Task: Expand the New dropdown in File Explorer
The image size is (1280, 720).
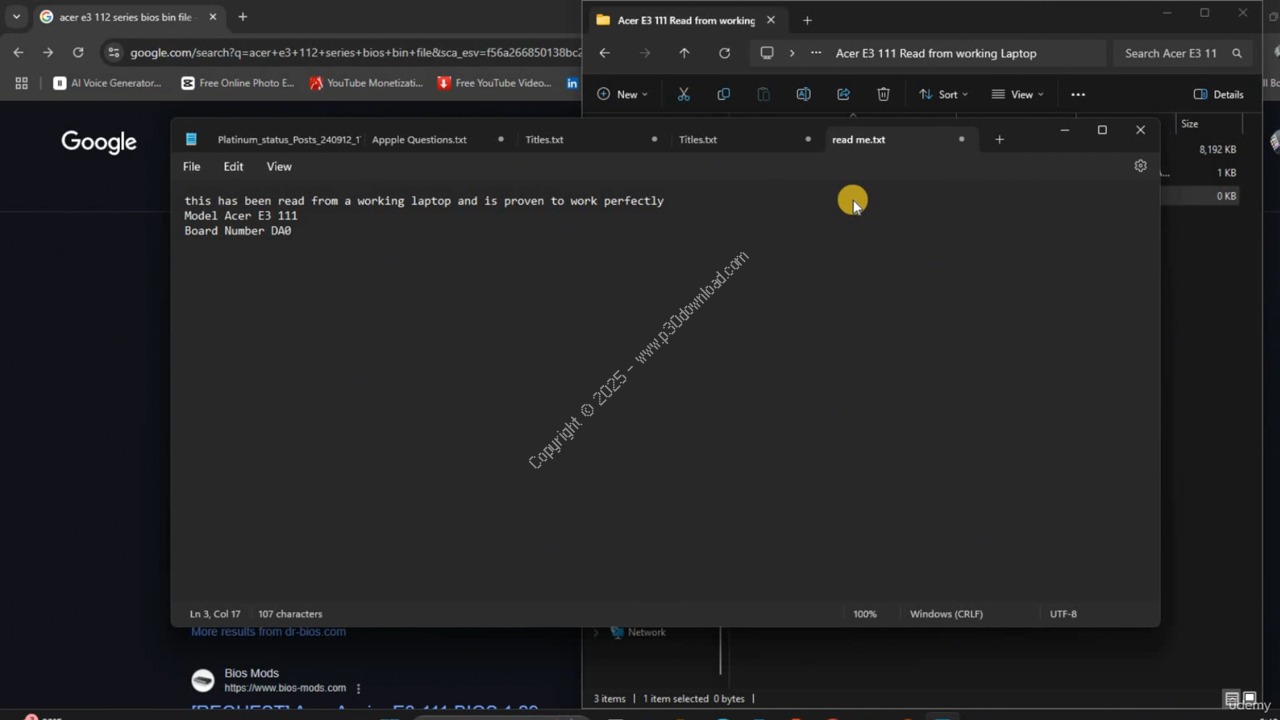Action: click(x=622, y=94)
